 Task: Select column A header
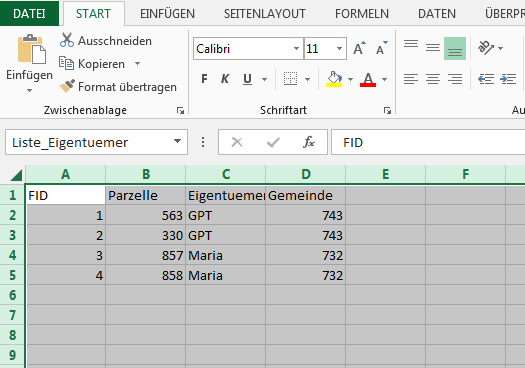[65, 174]
